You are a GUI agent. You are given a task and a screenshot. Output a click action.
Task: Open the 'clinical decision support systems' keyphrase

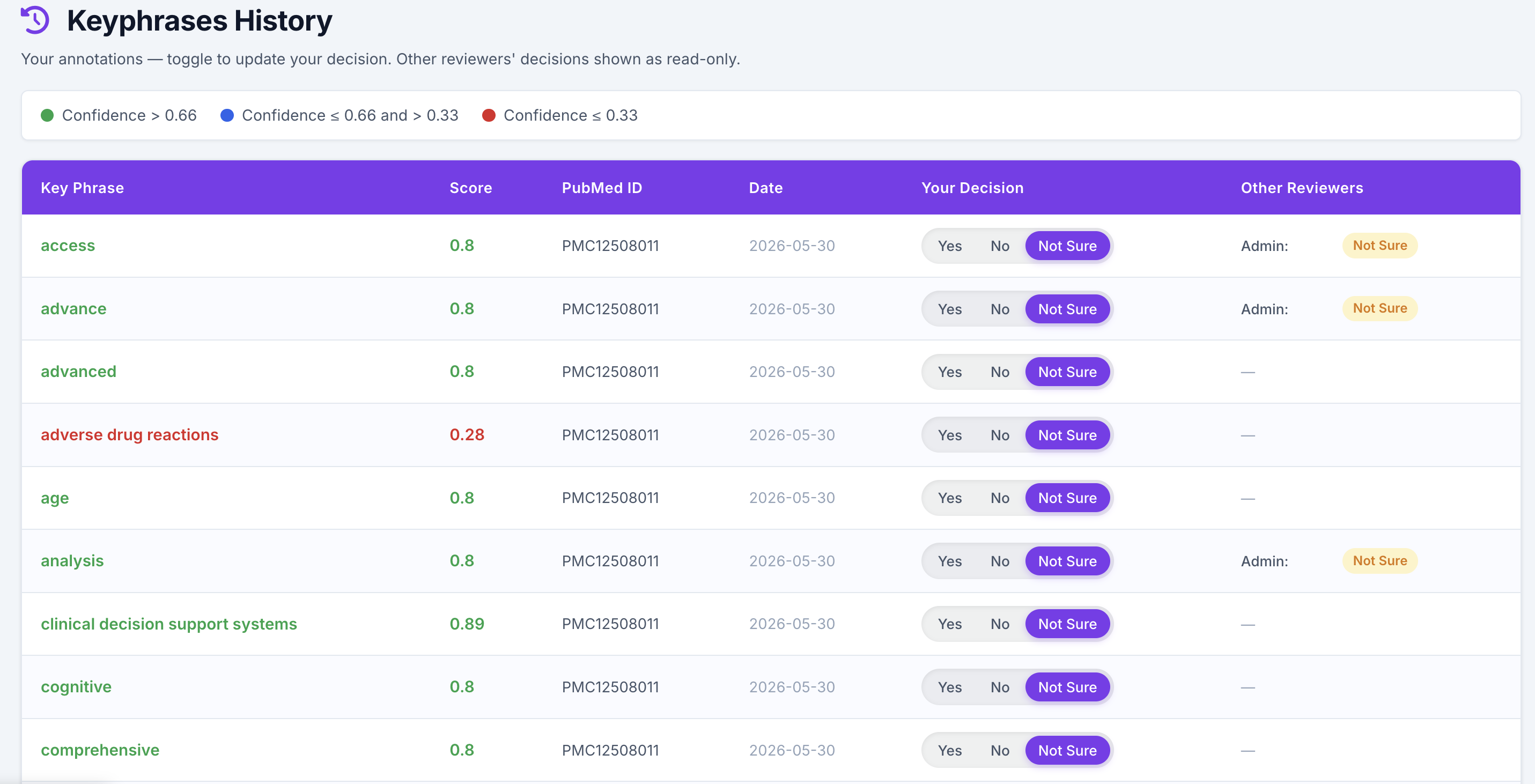(168, 624)
